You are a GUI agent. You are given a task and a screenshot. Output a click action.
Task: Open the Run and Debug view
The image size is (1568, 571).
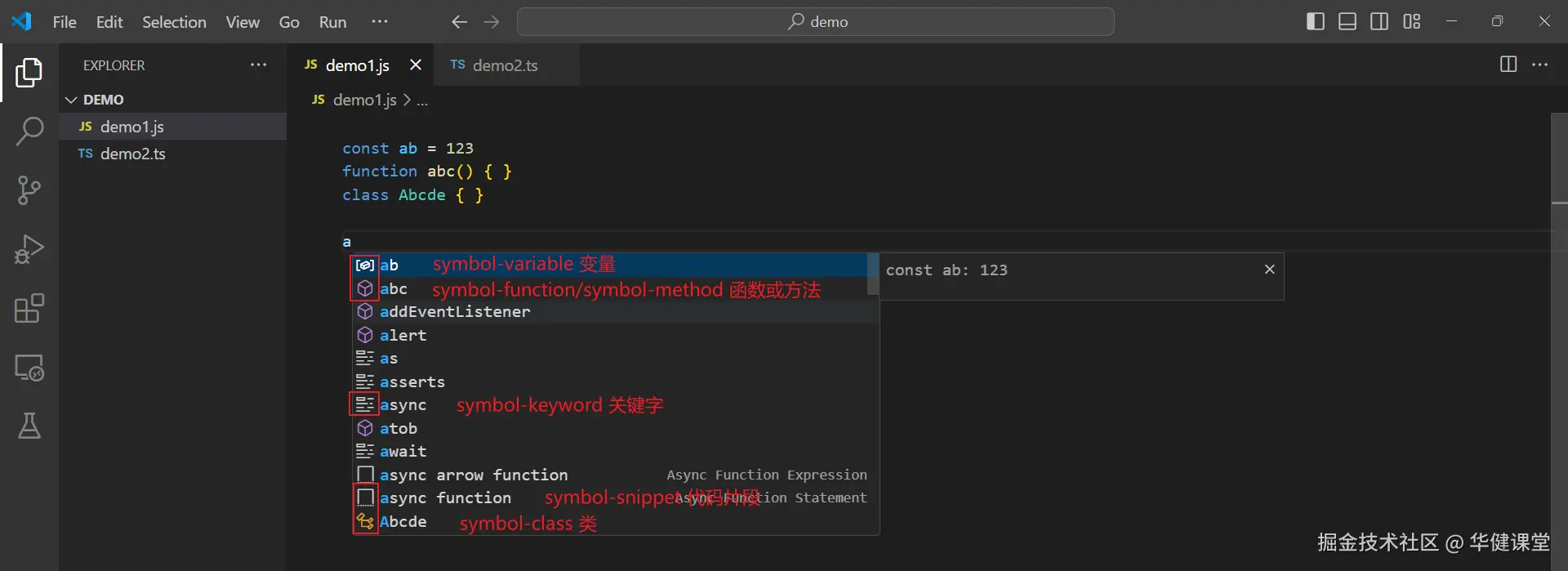click(x=29, y=249)
